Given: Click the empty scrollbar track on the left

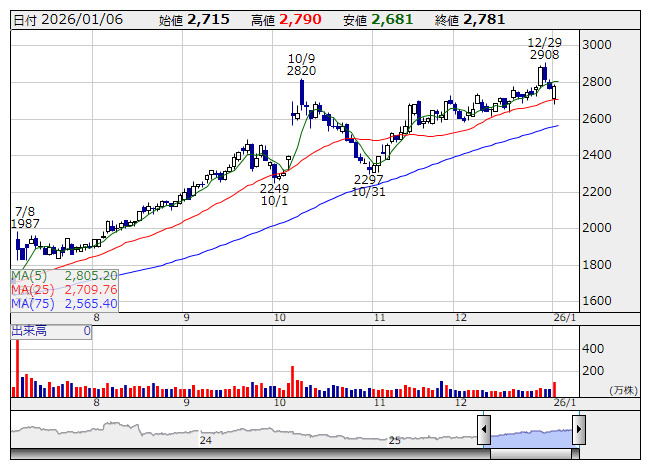Looking at the screenshot, I should (x=240, y=455).
